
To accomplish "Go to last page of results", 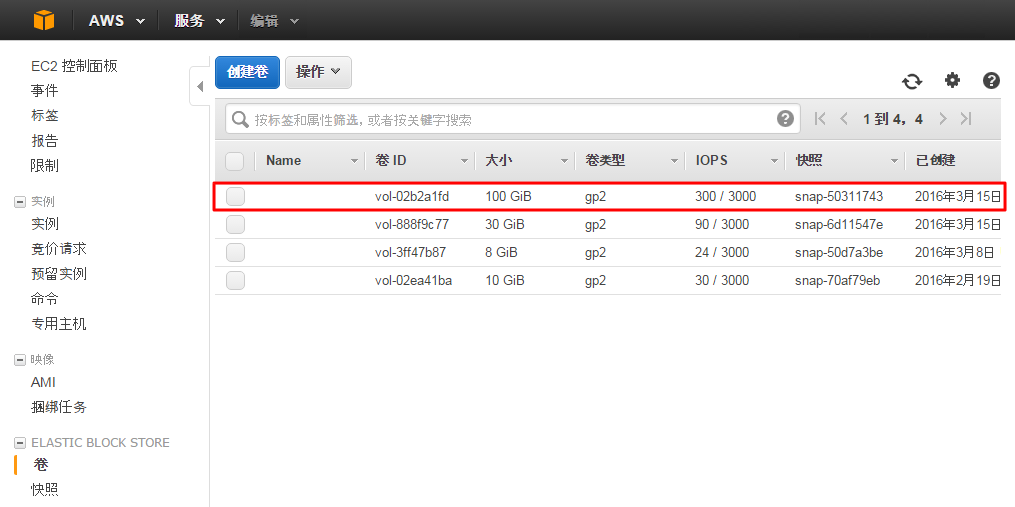I will 966,118.
